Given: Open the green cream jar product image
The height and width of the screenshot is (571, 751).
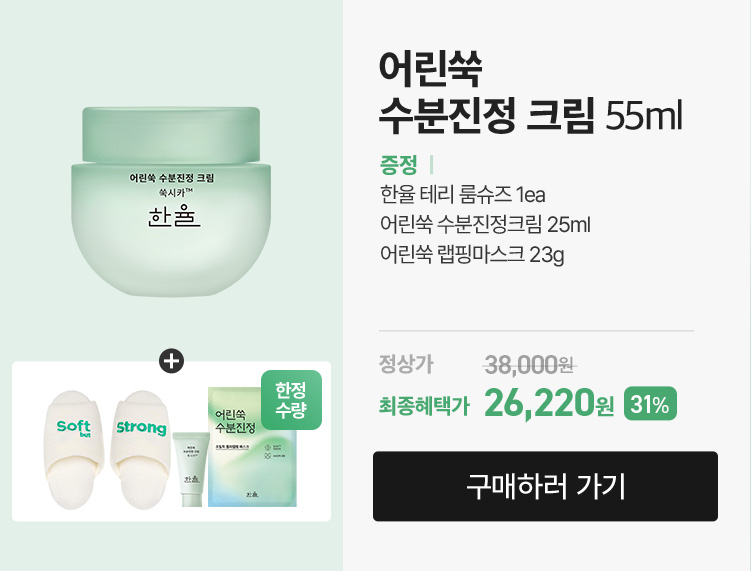Looking at the screenshot, I should click(x=171, y=201).
